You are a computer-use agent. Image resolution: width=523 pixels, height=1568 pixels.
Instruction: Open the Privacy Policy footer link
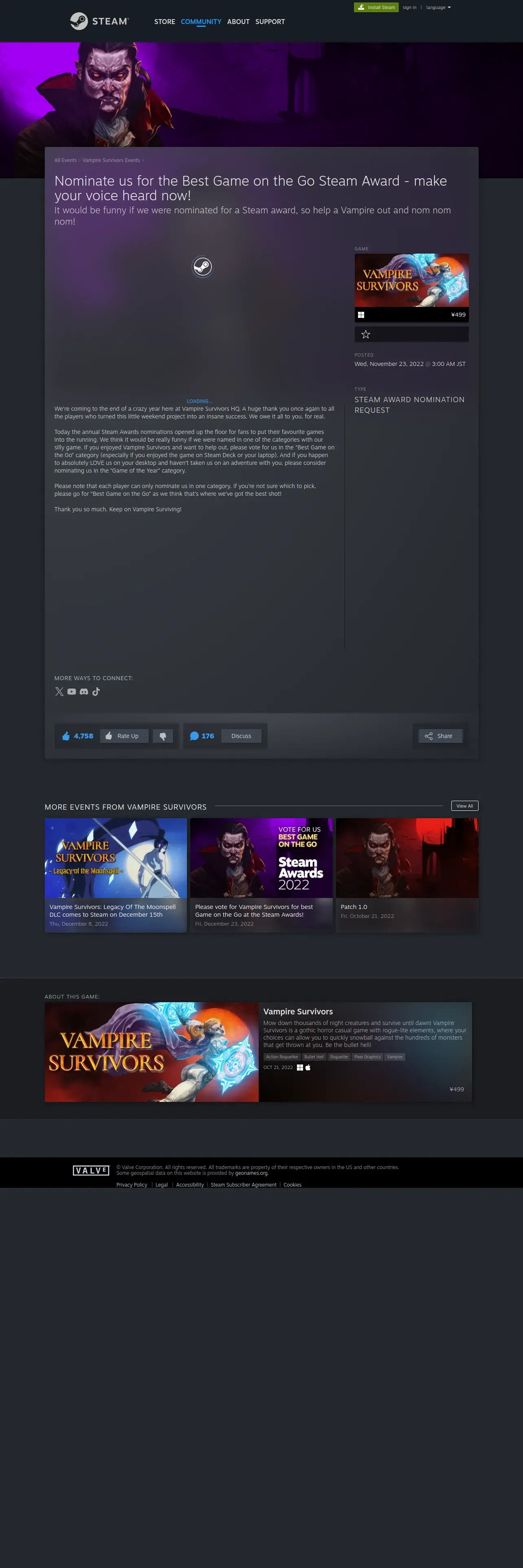[x=132, y=1185]
